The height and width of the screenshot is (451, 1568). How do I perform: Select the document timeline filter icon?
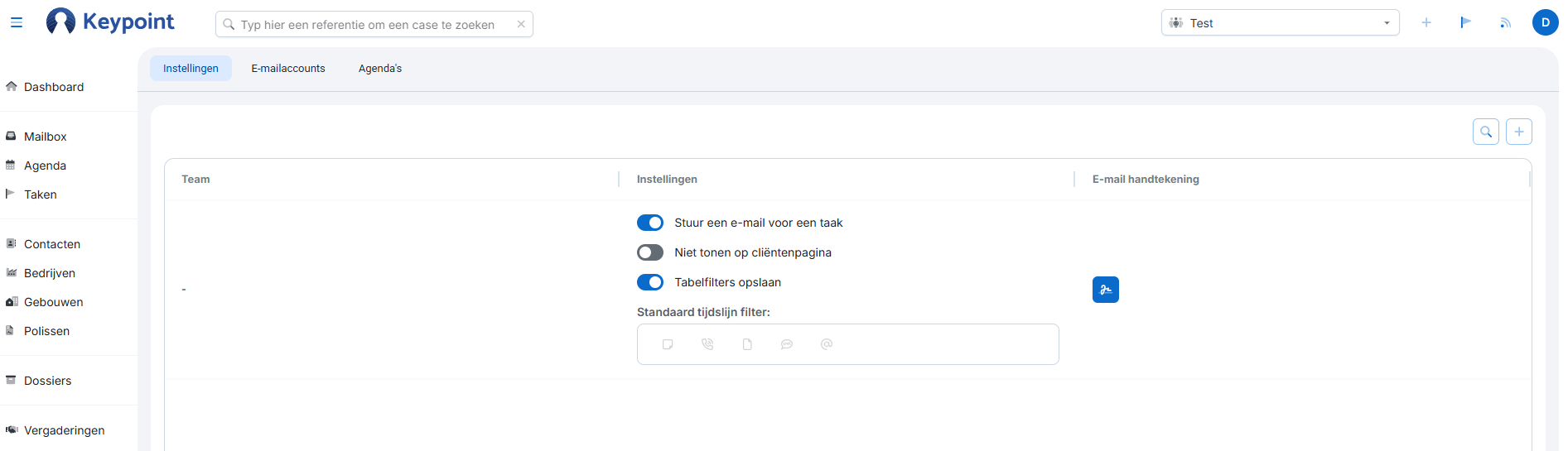747,344
